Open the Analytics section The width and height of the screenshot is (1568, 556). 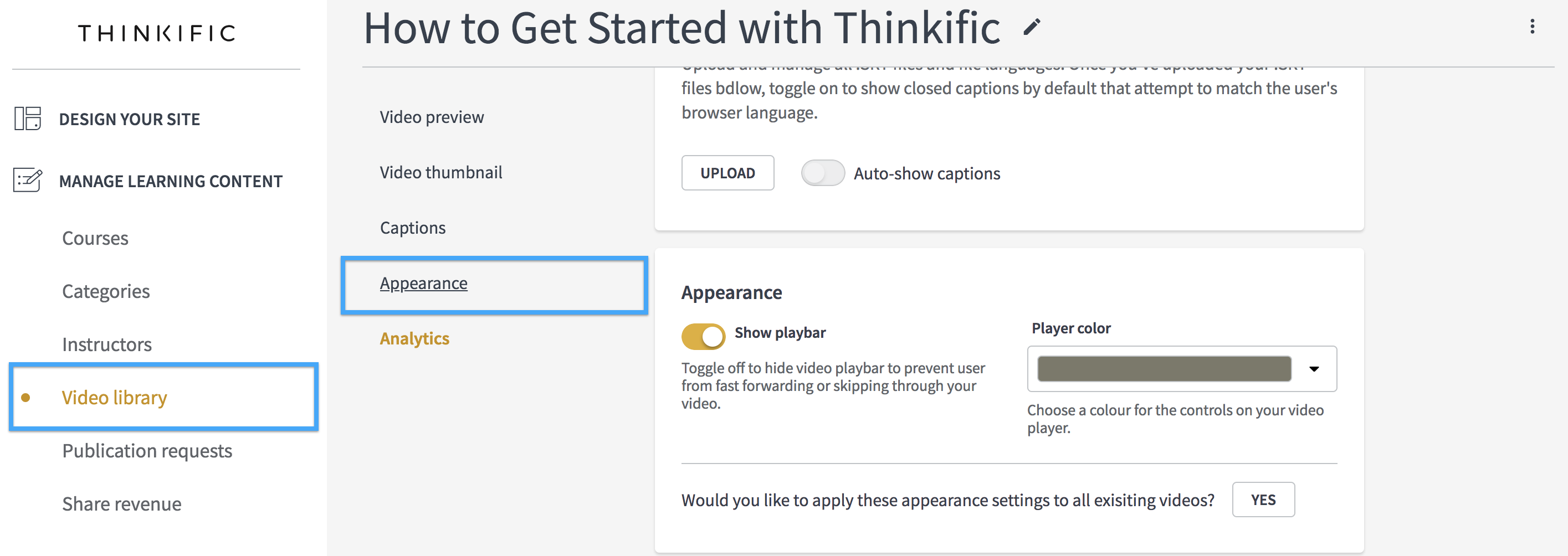point(414,338)
